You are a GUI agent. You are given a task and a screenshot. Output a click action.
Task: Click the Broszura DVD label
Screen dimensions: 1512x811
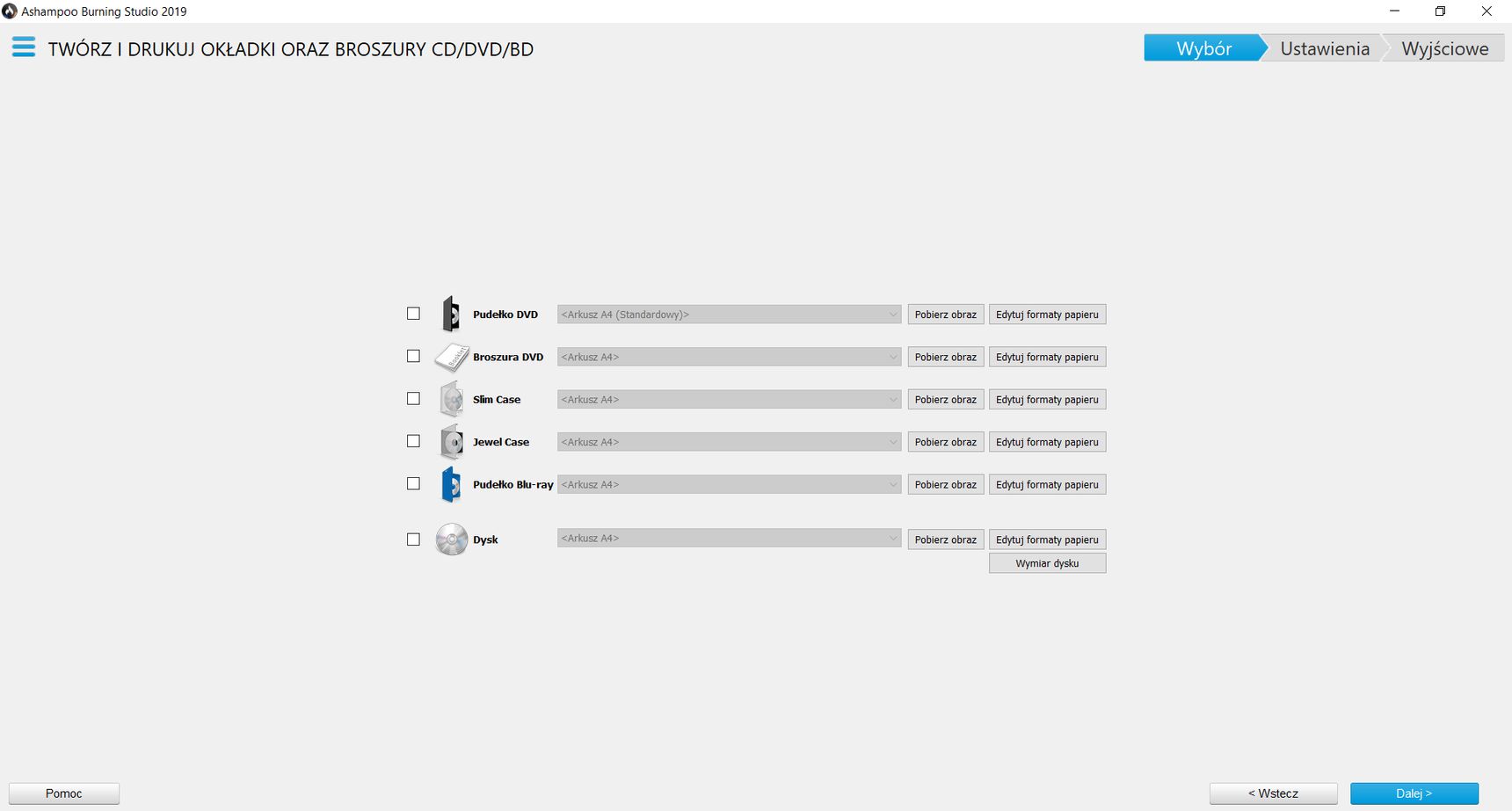click(508, 357)
